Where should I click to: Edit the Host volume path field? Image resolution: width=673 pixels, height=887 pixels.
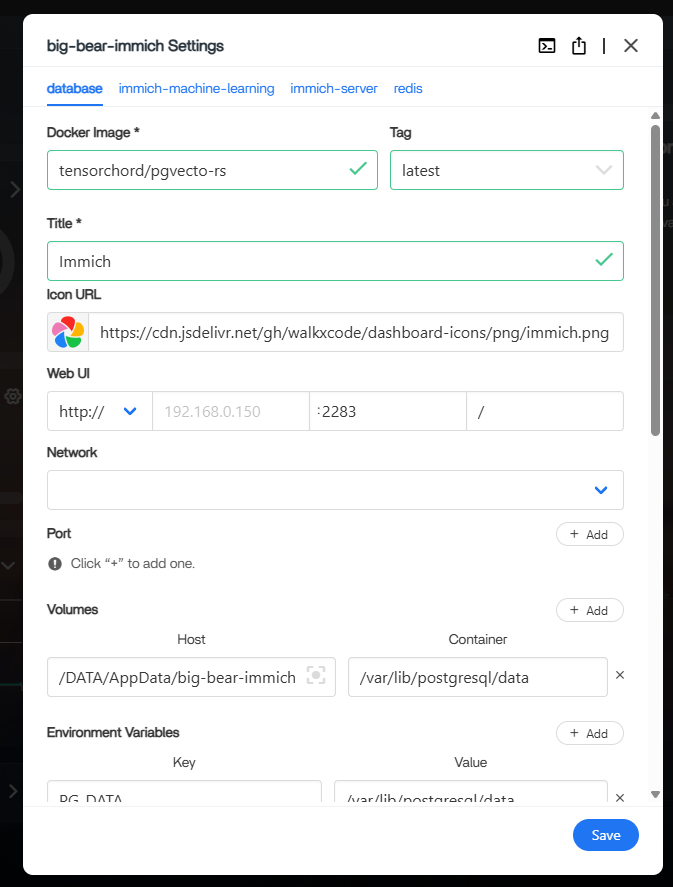coord(191,677)
